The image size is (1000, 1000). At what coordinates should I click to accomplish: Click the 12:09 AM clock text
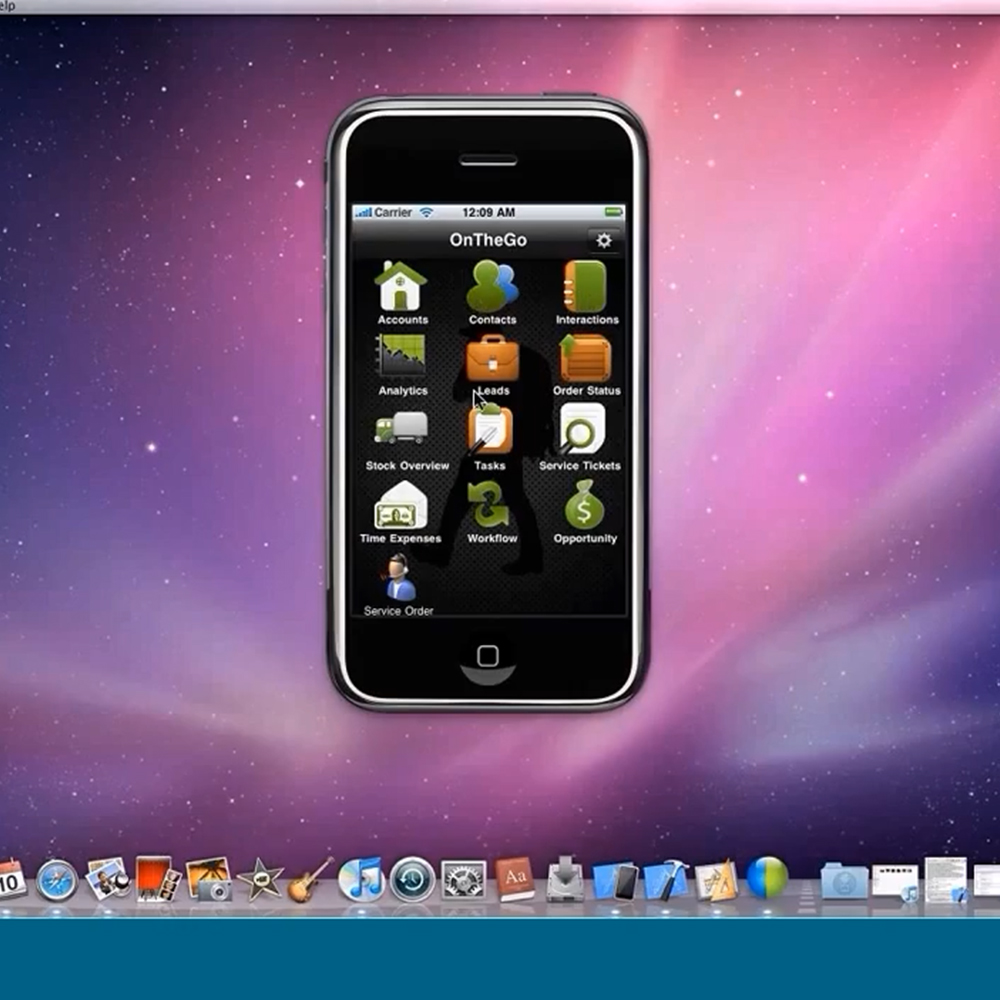point(489,212)
